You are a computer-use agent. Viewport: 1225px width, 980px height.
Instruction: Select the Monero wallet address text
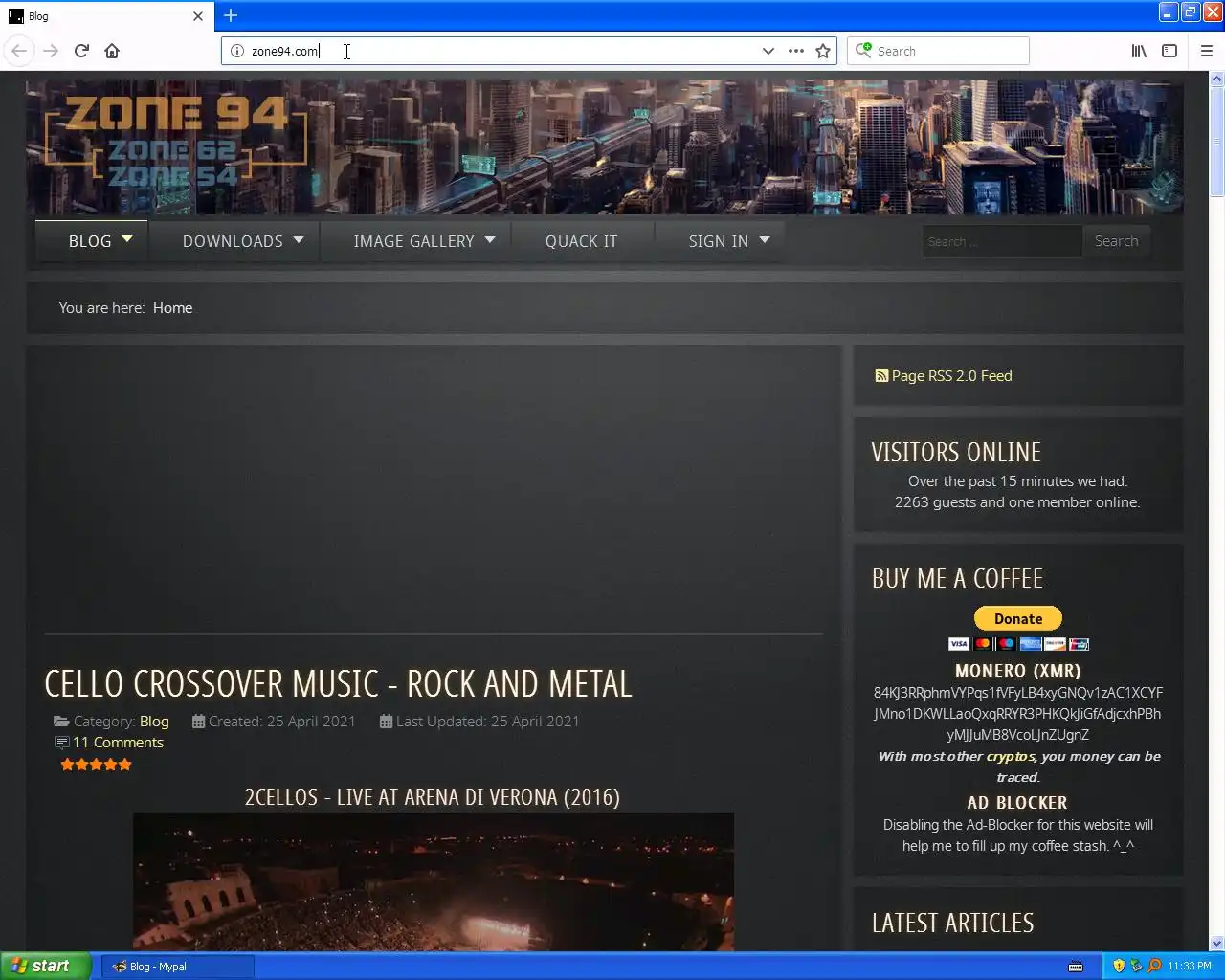tap(1018, 714)
